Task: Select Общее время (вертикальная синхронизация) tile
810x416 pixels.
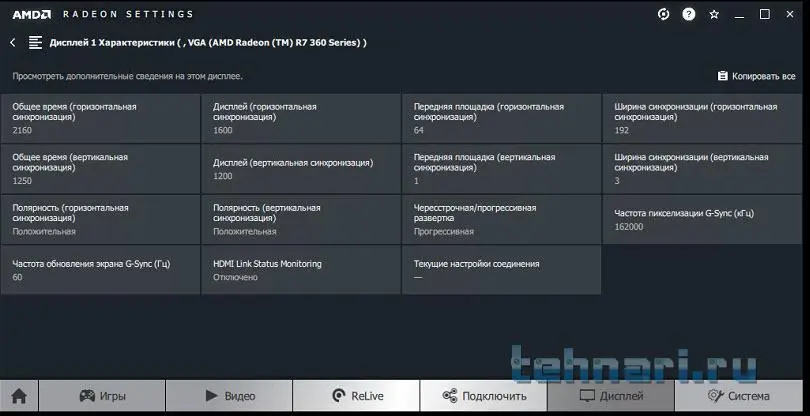Action: [100, 169]
